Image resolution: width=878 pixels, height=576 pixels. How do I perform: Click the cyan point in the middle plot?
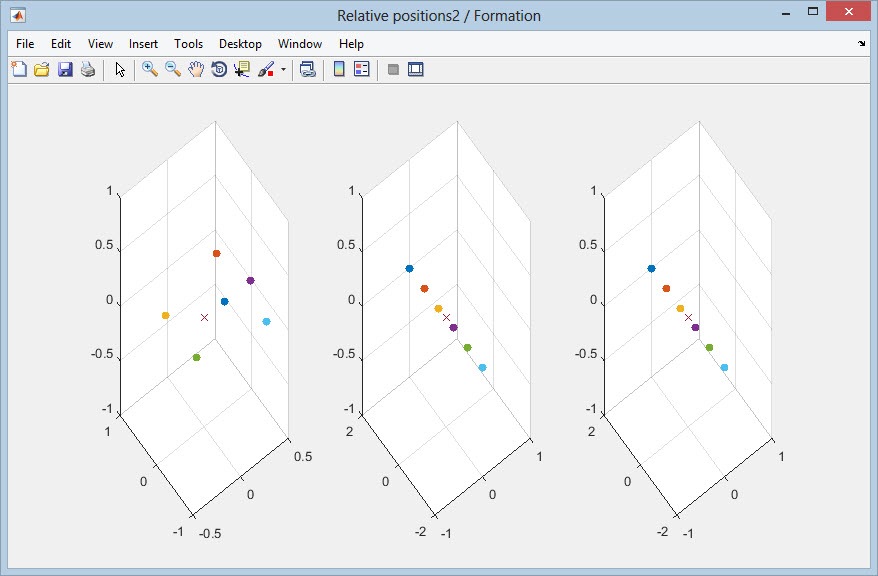[483, 368]
